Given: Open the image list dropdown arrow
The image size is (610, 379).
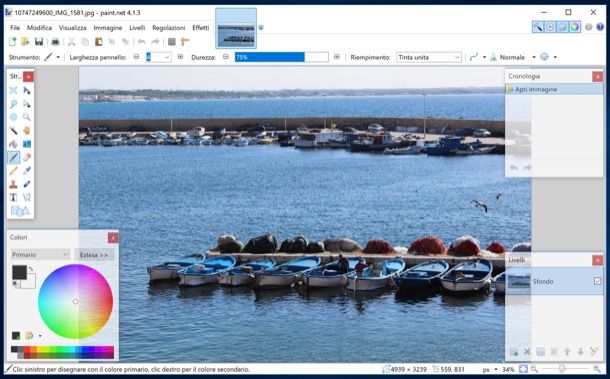Looking at the screenshot, I should 261,27.
